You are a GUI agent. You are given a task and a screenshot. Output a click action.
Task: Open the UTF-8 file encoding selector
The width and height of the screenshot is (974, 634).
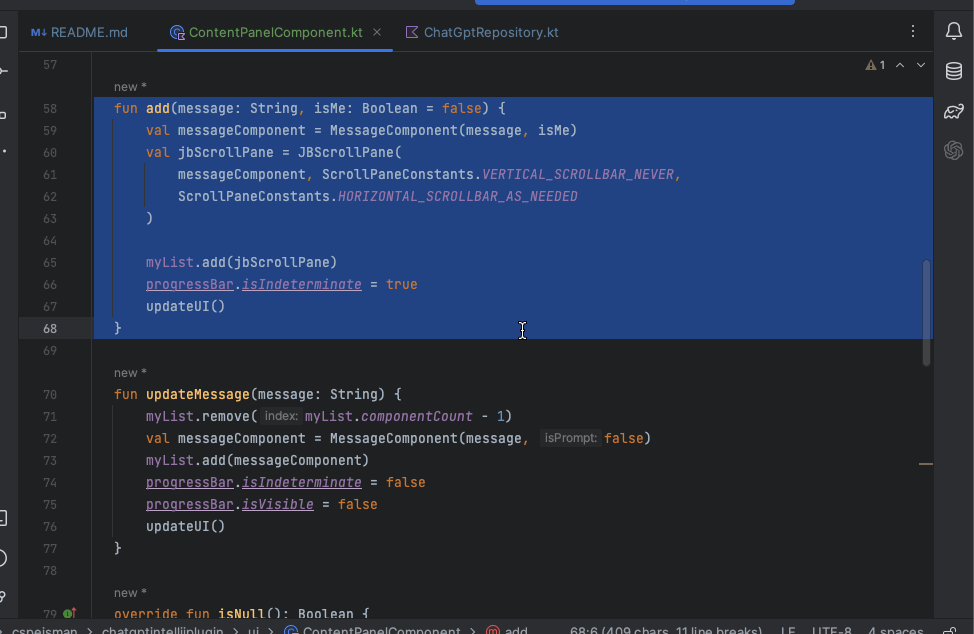click(x=832, y=630)
